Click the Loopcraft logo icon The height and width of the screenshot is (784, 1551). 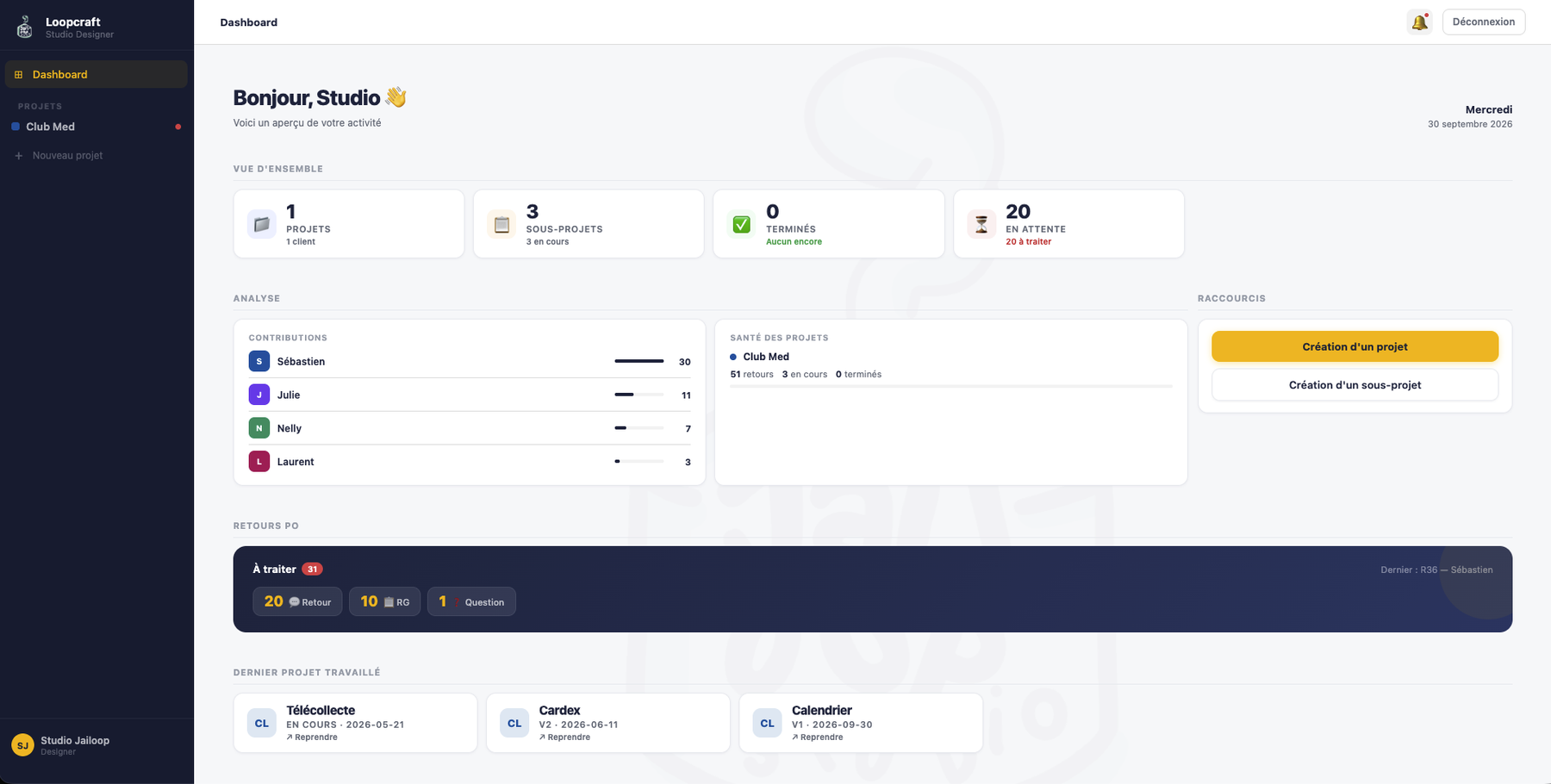[25, 28]
